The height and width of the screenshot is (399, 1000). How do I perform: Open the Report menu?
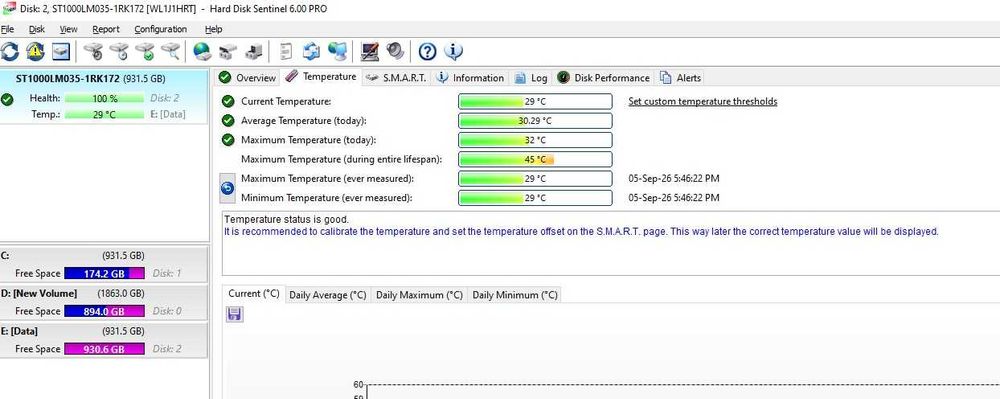(x=106, y=29)
